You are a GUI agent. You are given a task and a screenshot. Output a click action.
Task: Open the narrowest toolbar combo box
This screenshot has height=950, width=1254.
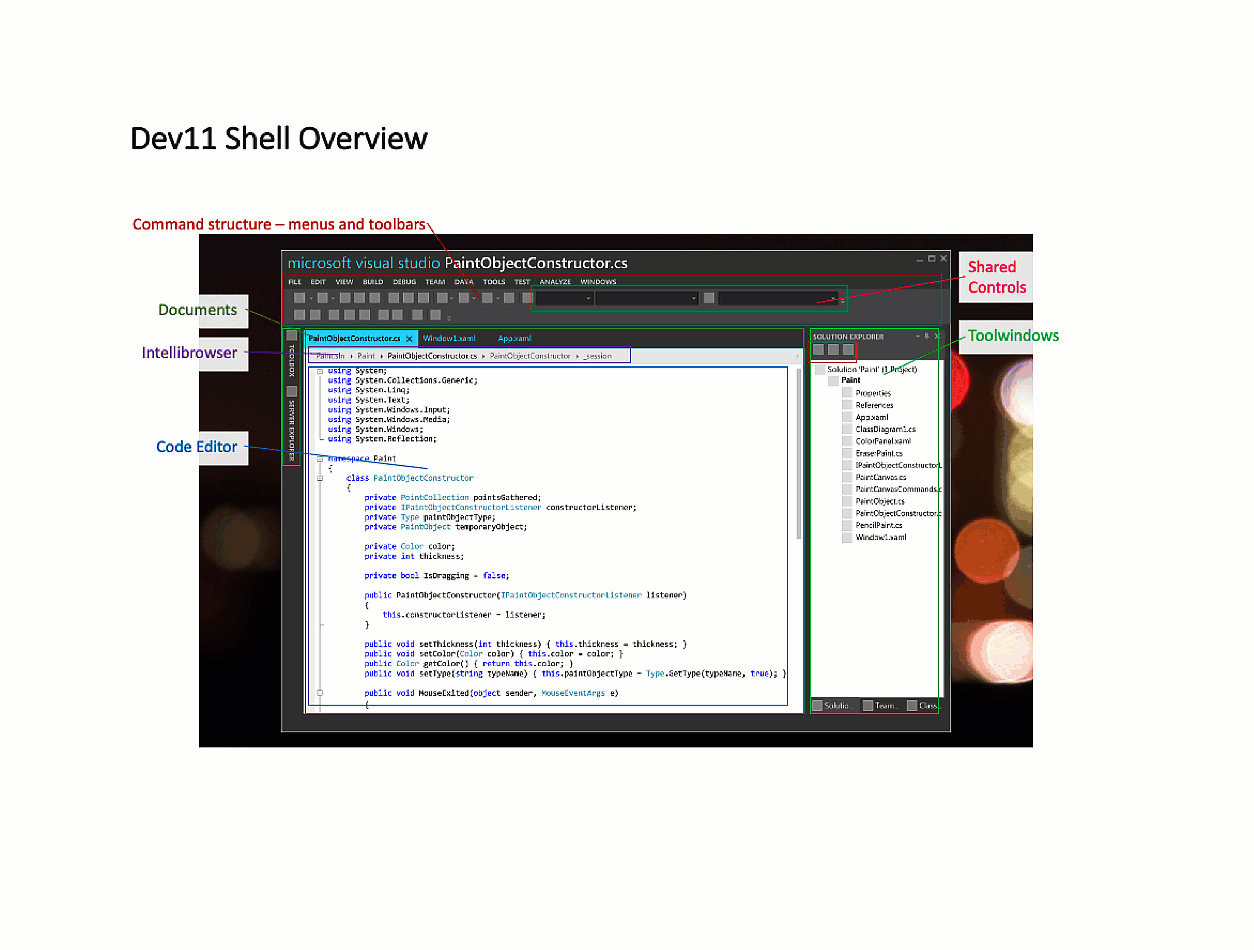click(565, 298)
